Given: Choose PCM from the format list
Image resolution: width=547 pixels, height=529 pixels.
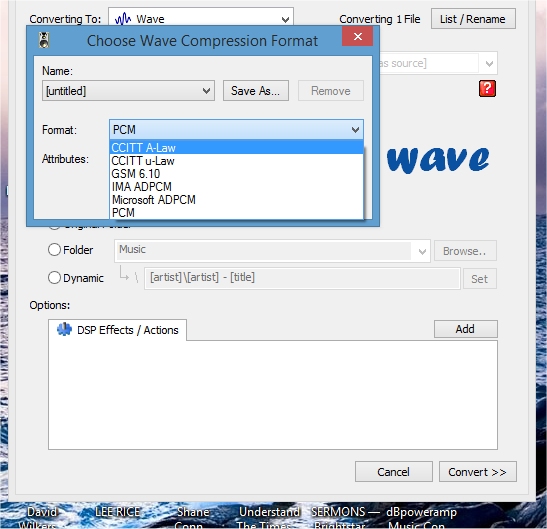Looking at the screenshot, I should coord(237,213).
